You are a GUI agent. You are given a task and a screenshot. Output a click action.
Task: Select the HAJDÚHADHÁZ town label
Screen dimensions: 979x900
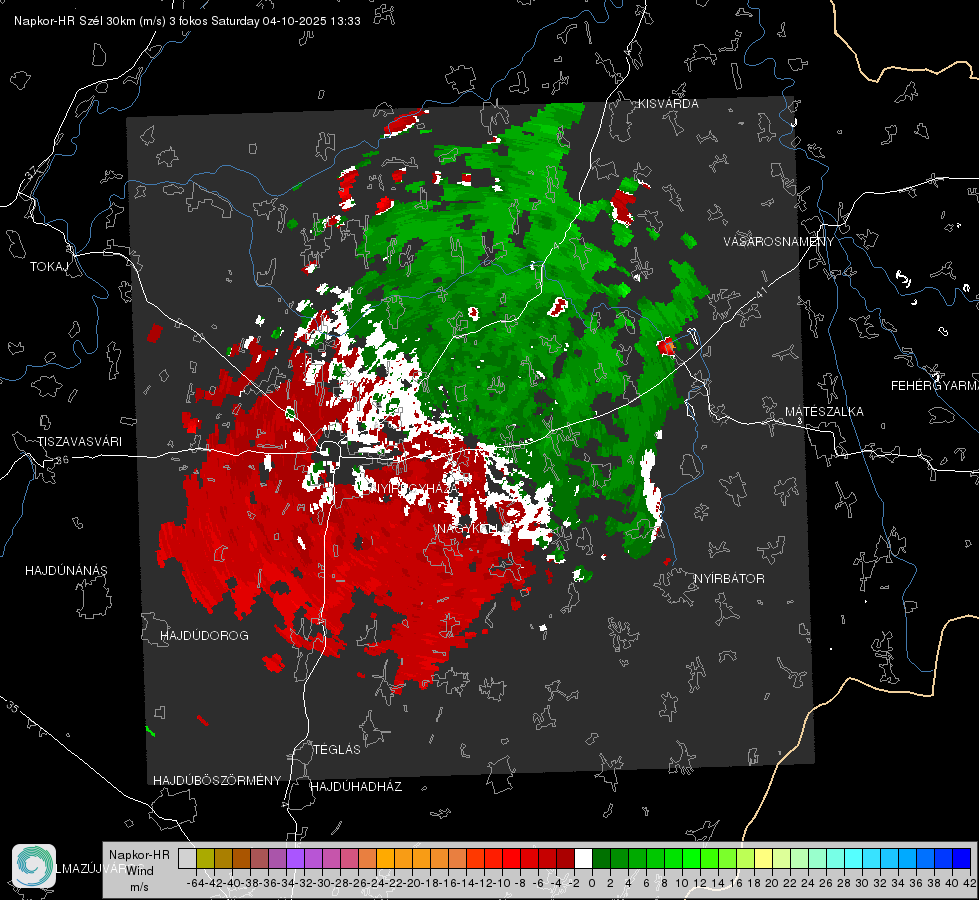[x=356, y=787]
